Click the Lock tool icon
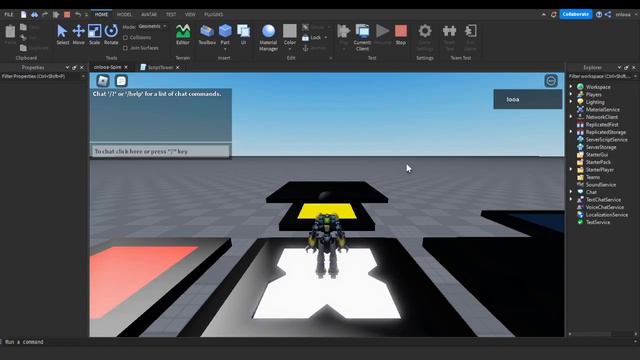 click(305, 38)
